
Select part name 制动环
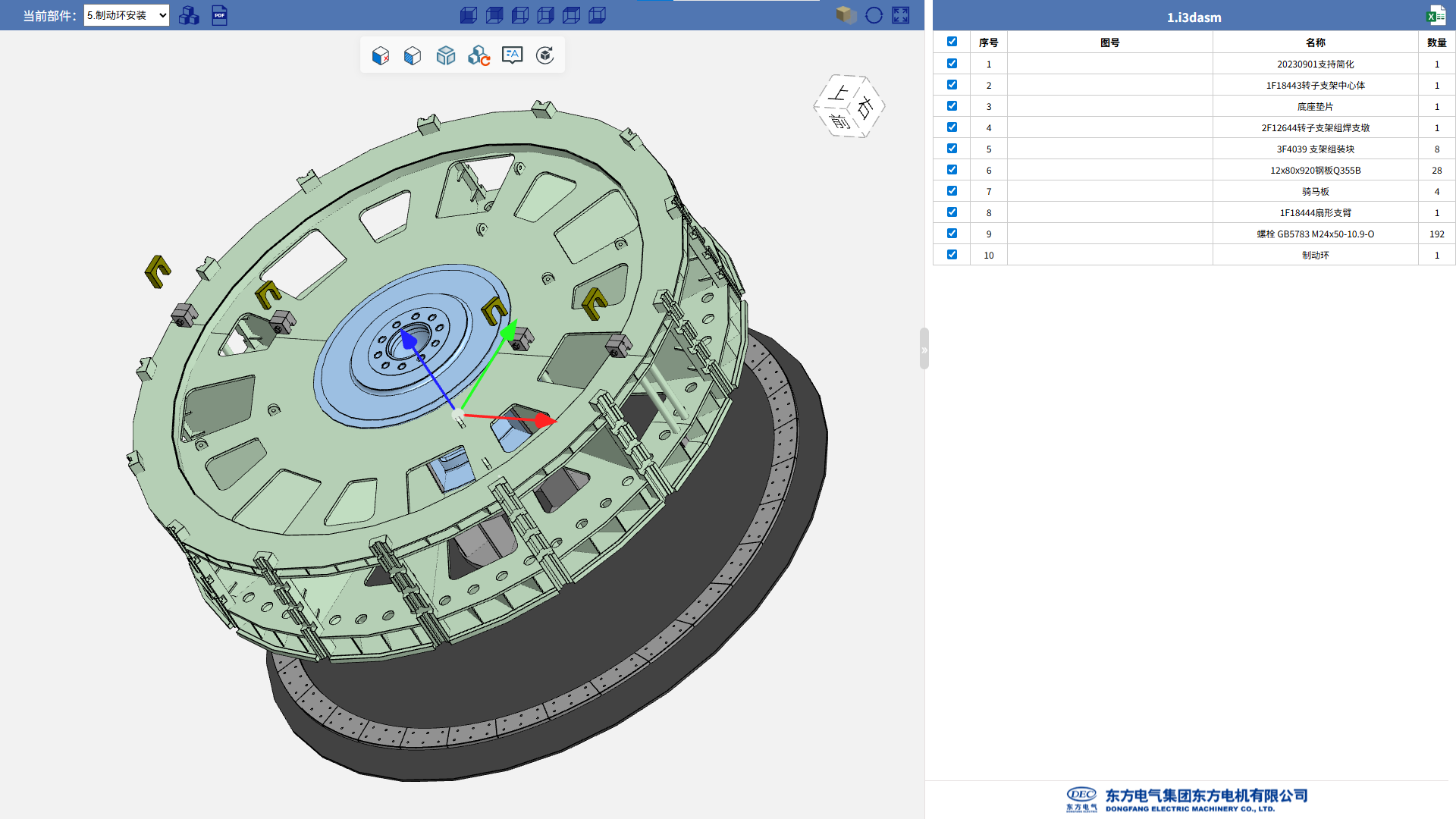pyautogui.click(x=1316, y=256)
